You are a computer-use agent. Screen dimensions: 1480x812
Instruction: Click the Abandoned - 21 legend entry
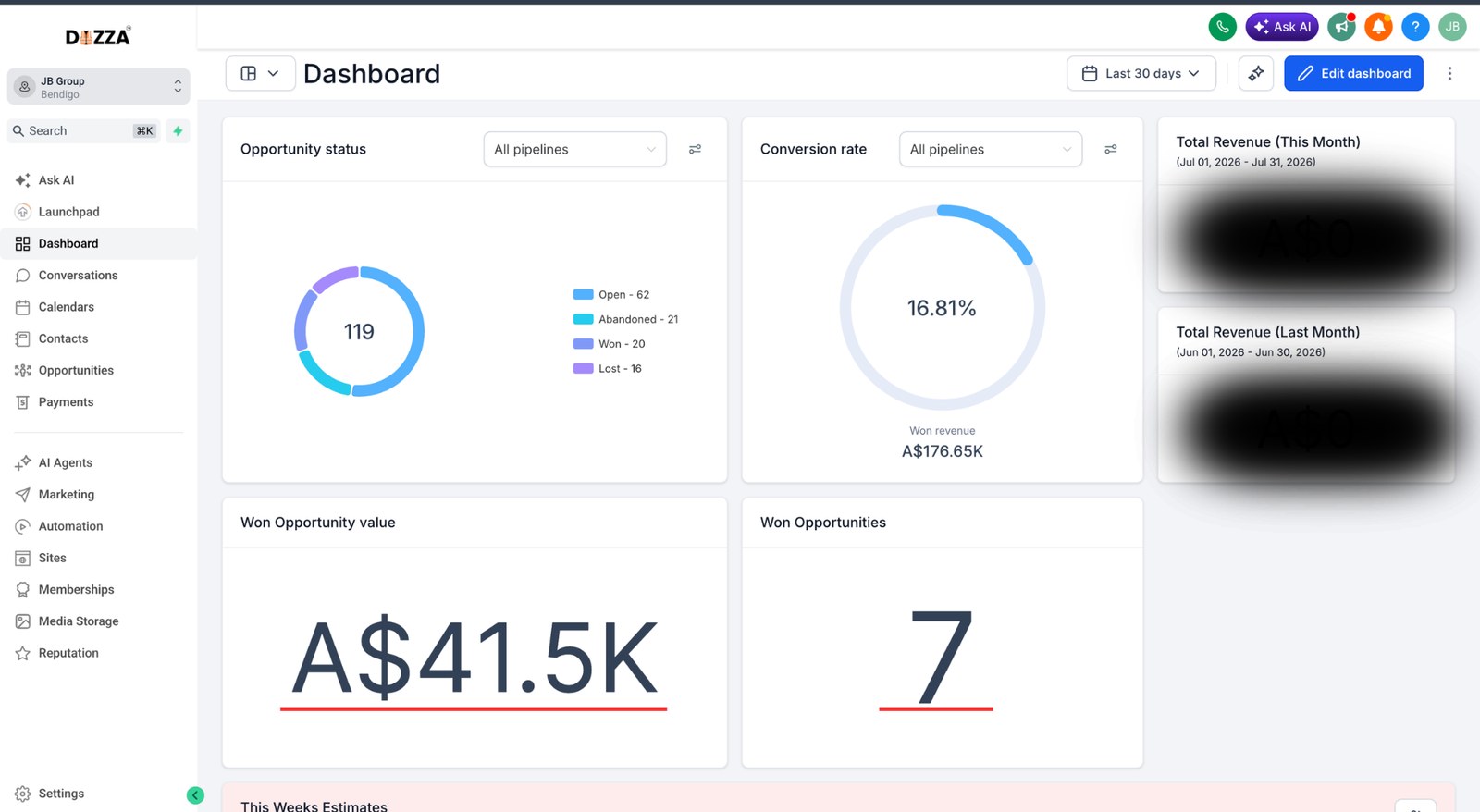tap(626, 319)
